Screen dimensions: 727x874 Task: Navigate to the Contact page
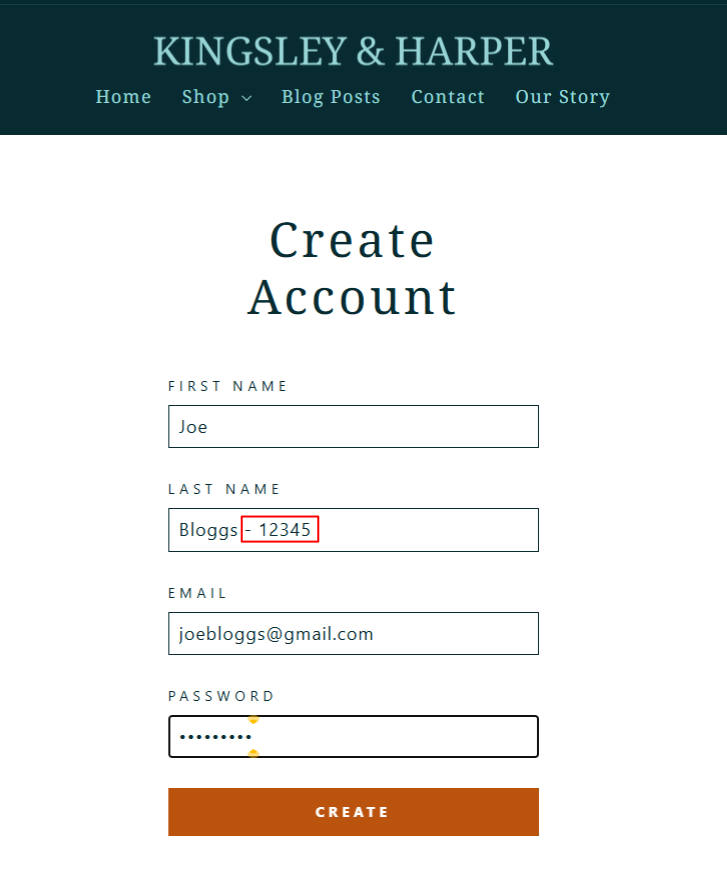pyautogui.click(x=448, y=97)
